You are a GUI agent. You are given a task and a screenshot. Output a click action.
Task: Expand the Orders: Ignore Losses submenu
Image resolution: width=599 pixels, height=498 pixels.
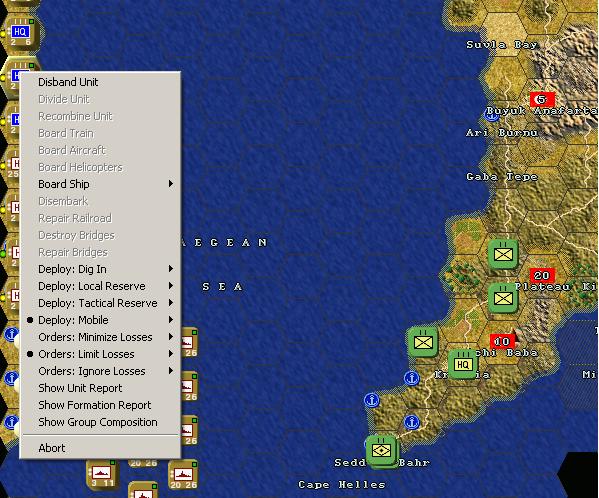99,371
